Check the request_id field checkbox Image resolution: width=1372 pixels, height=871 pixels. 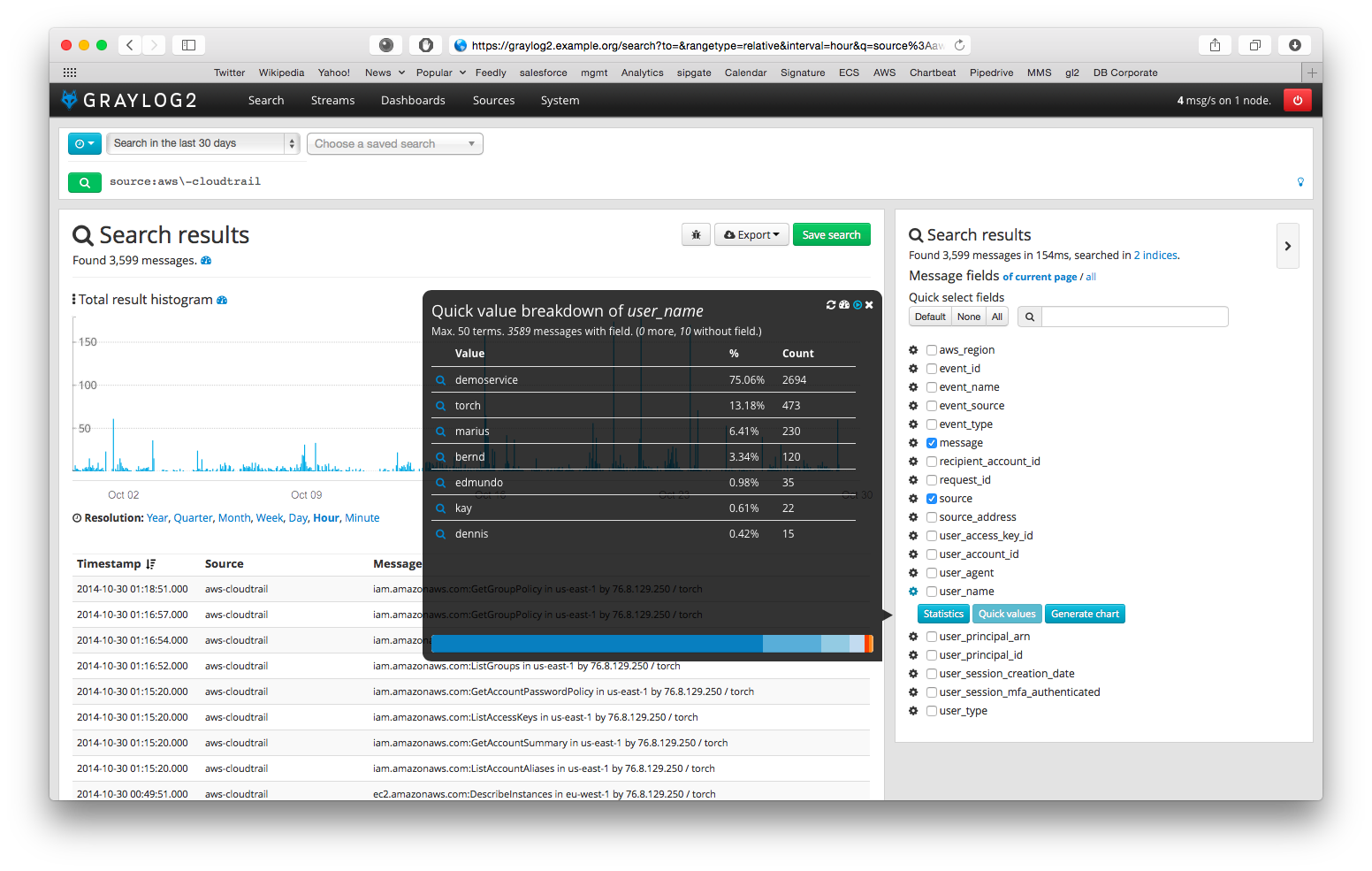(932, 480)
